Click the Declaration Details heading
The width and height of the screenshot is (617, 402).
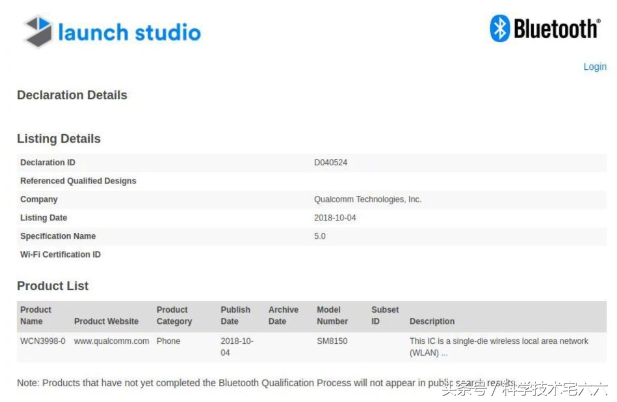click(72, 95)
